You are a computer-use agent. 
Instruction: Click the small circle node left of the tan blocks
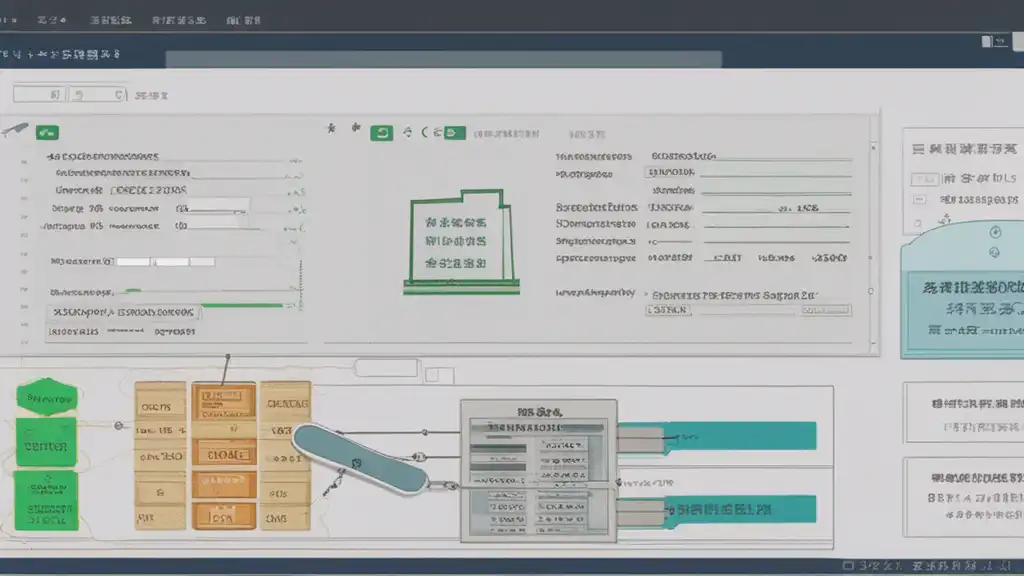(118, 425)
